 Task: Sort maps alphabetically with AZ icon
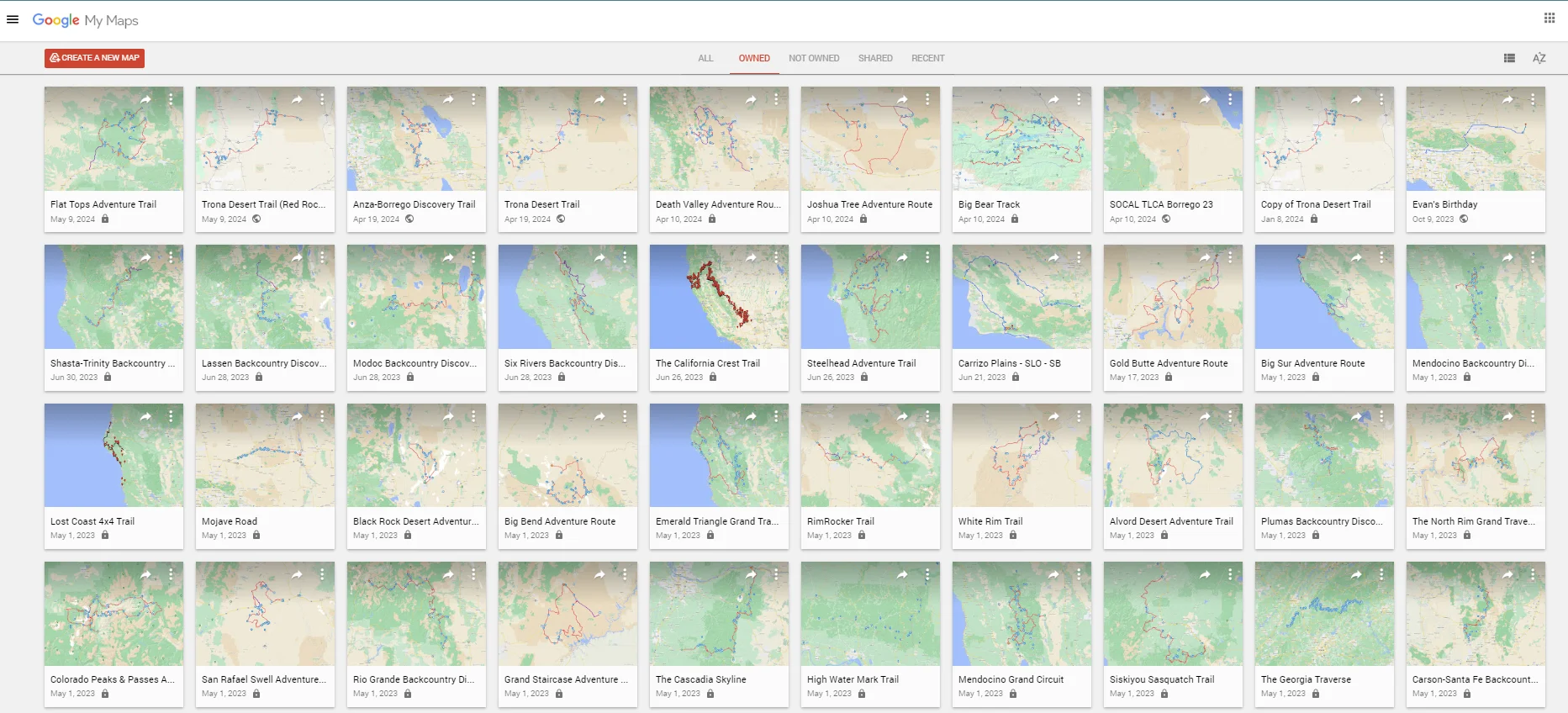click(1539, 58)
